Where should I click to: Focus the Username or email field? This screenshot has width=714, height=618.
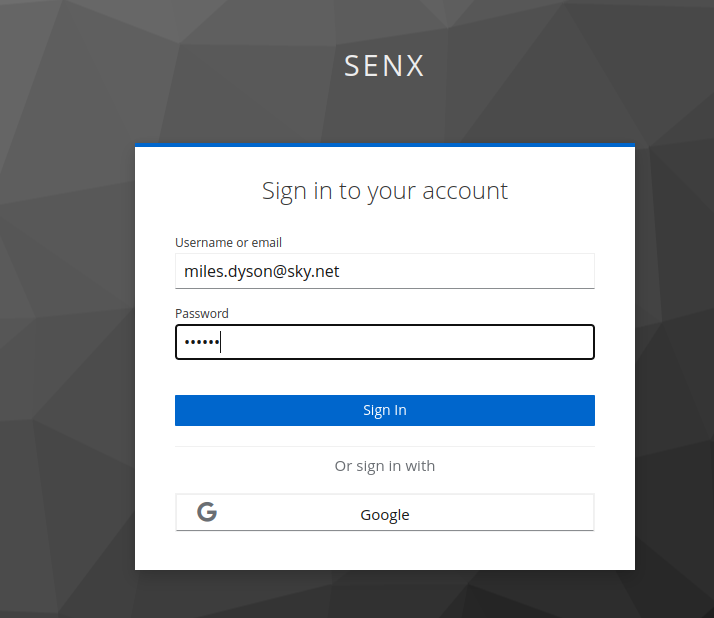click(385, 271)
